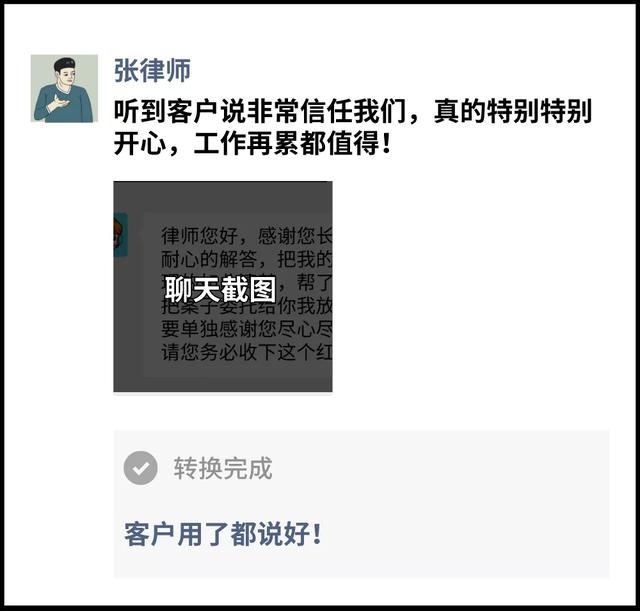Click the orange-haired avatar inside the screenshot
Screen dimensions: 640x611
(x=120, y=235)
